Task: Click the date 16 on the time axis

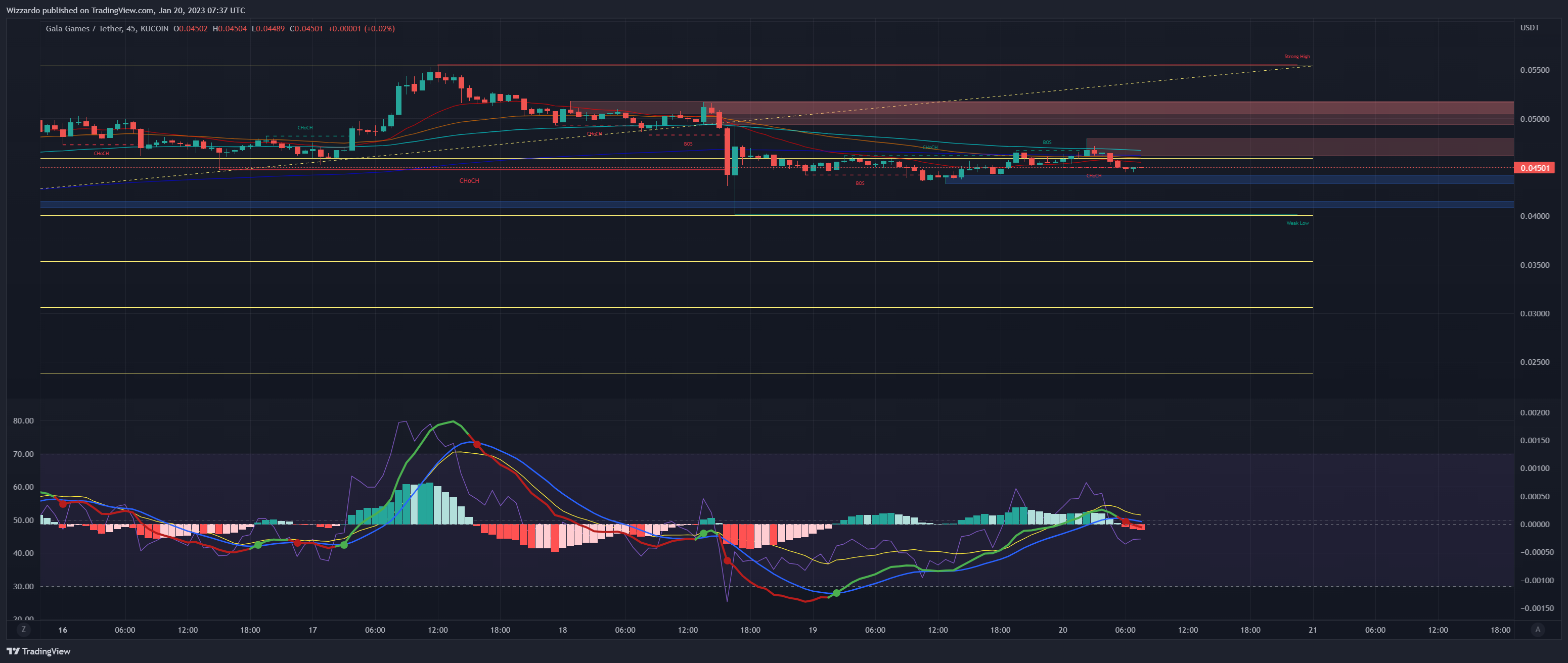Action: [63, 630]
